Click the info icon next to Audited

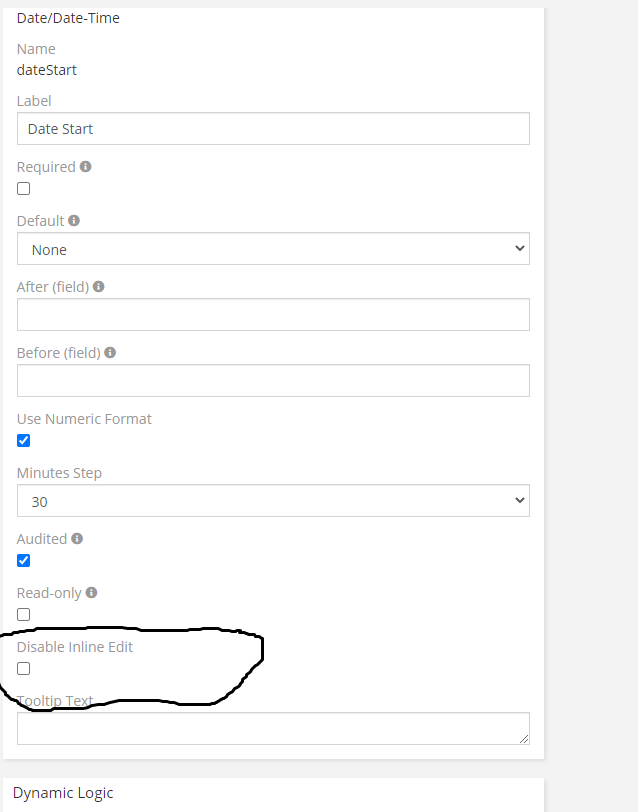pyautogui.click(x=77, y=539)
